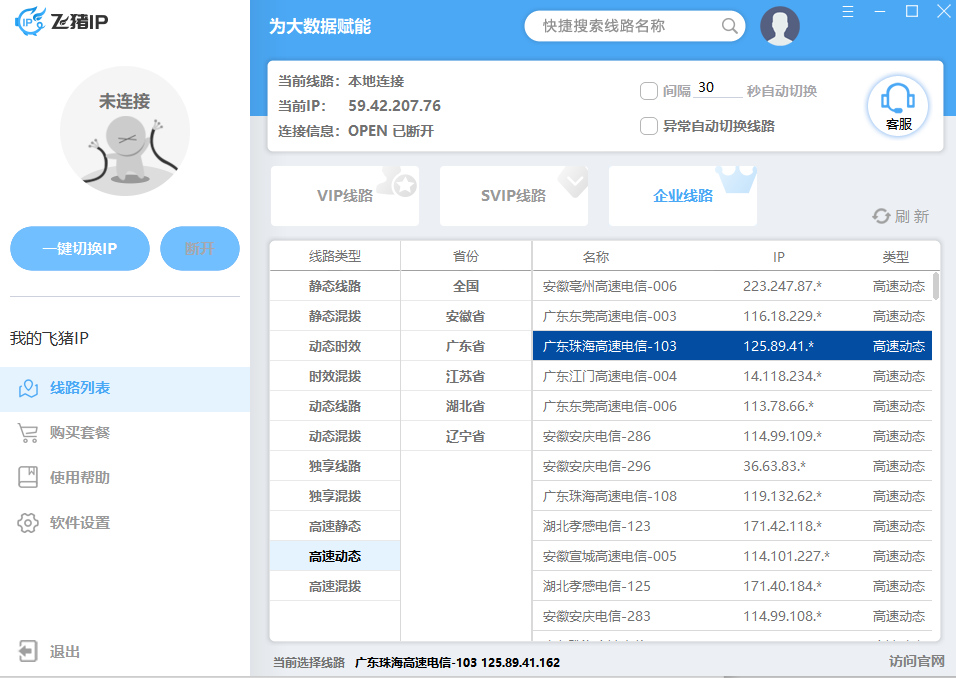Enable the 间隔 auto-switch checkbox
This screenshot has width=956, height=678.
[648, 91]
